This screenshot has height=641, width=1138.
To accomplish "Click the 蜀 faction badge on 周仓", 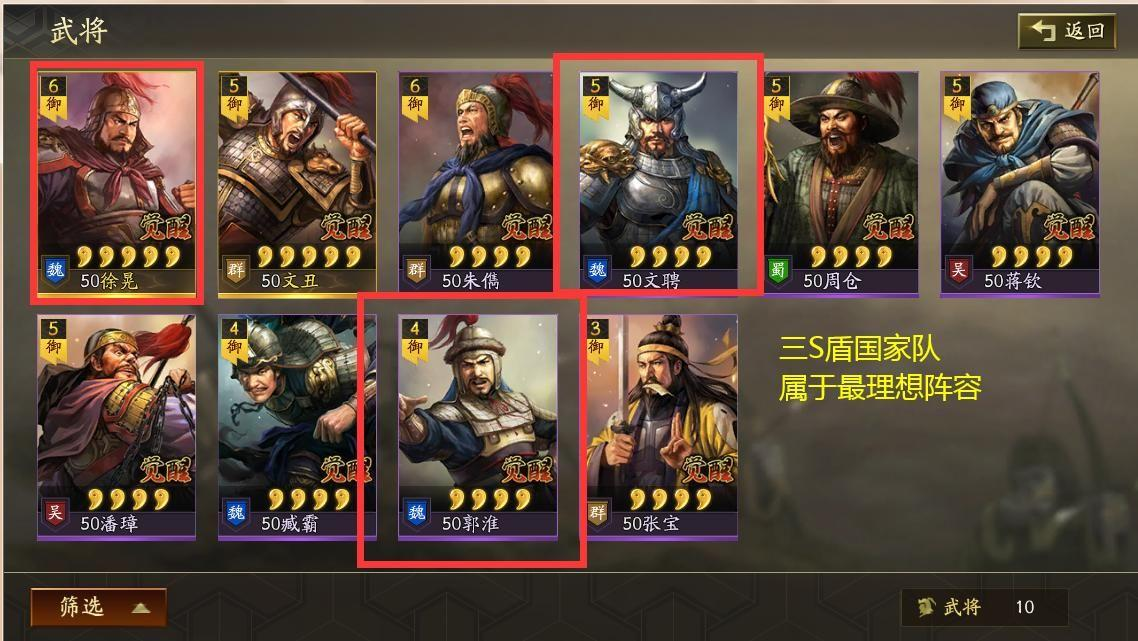I will (778, 271).
